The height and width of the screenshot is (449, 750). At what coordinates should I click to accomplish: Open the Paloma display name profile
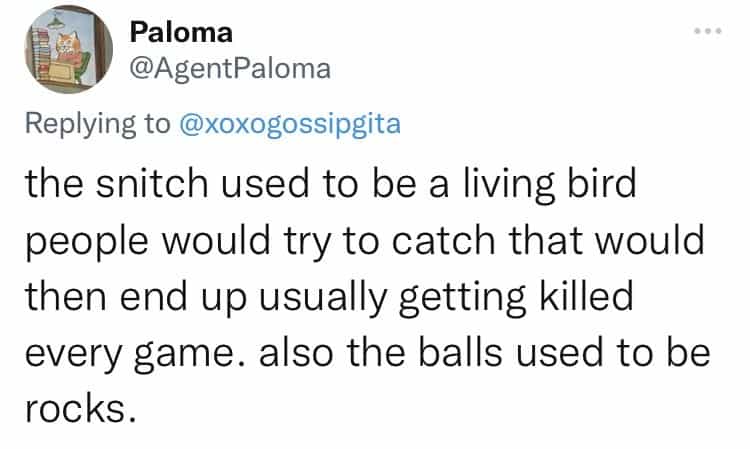[x=181, y=33]
